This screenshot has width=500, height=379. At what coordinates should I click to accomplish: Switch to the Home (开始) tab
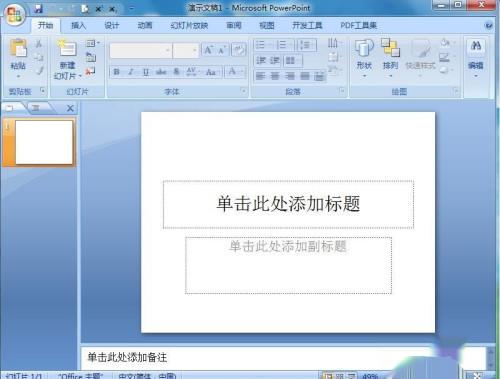click(x=45, y=25)
